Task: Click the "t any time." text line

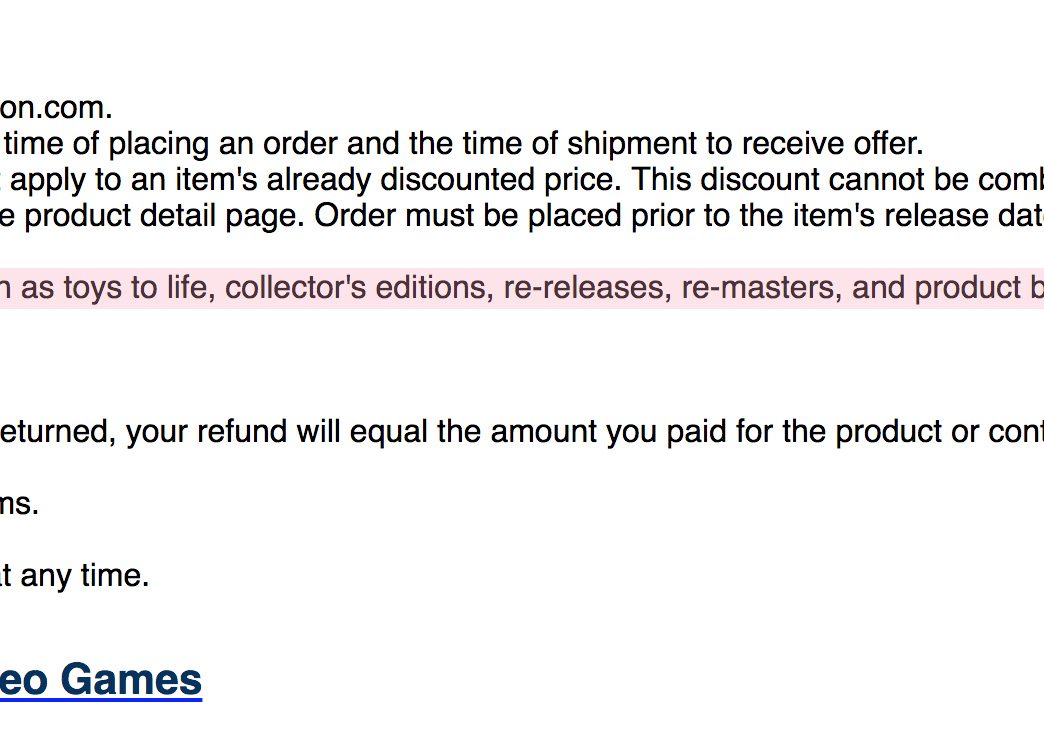Action: [x=74, y=575]
